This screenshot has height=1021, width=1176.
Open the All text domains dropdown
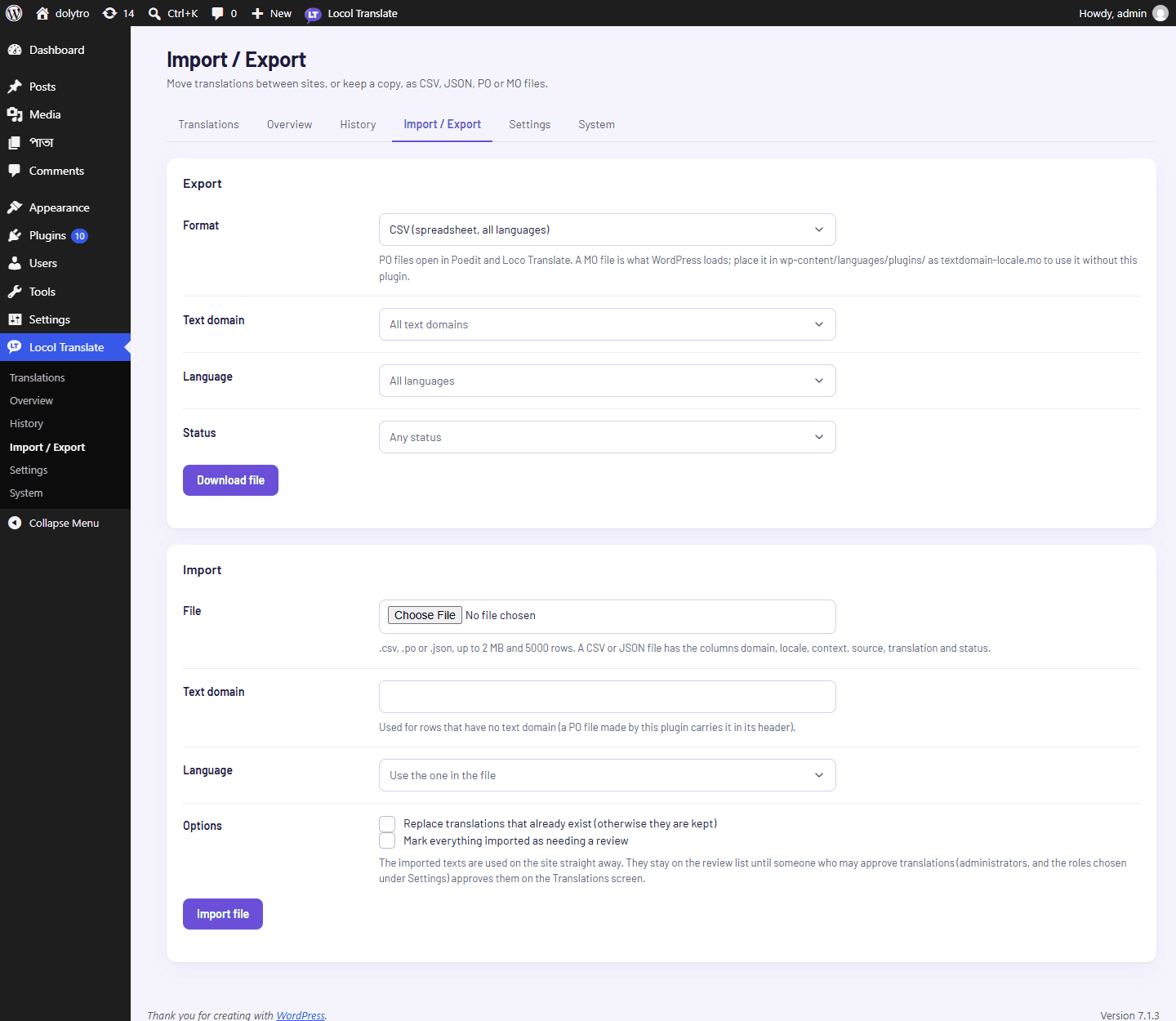pos(607,324)
